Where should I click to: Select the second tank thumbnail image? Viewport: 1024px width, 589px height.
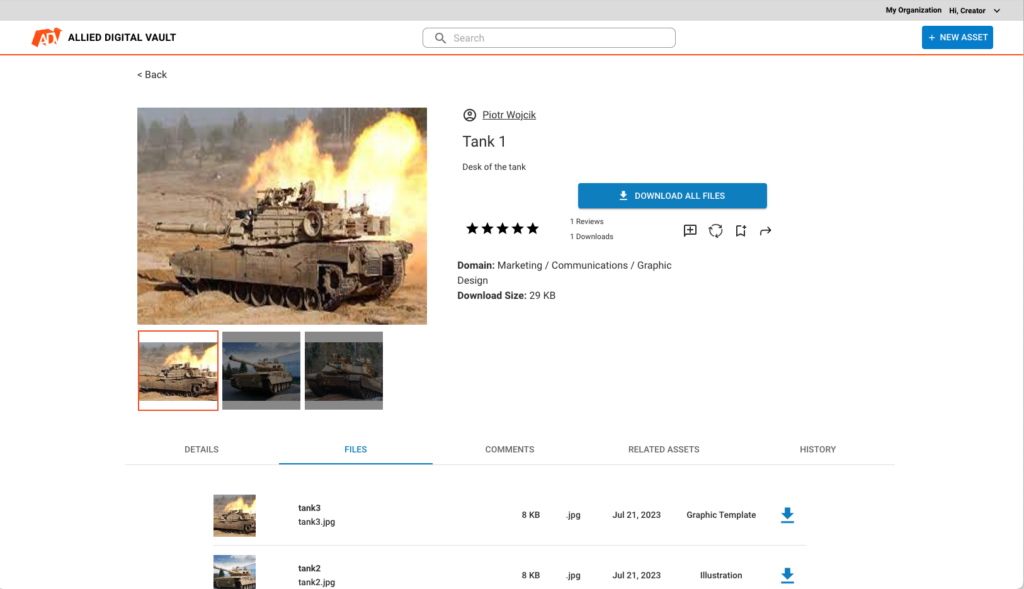pos(261,370)
